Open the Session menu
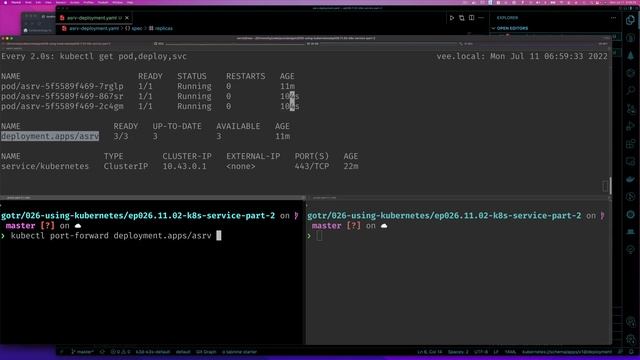This screenshot has width=640, height=360. click(x=61, y=2)
